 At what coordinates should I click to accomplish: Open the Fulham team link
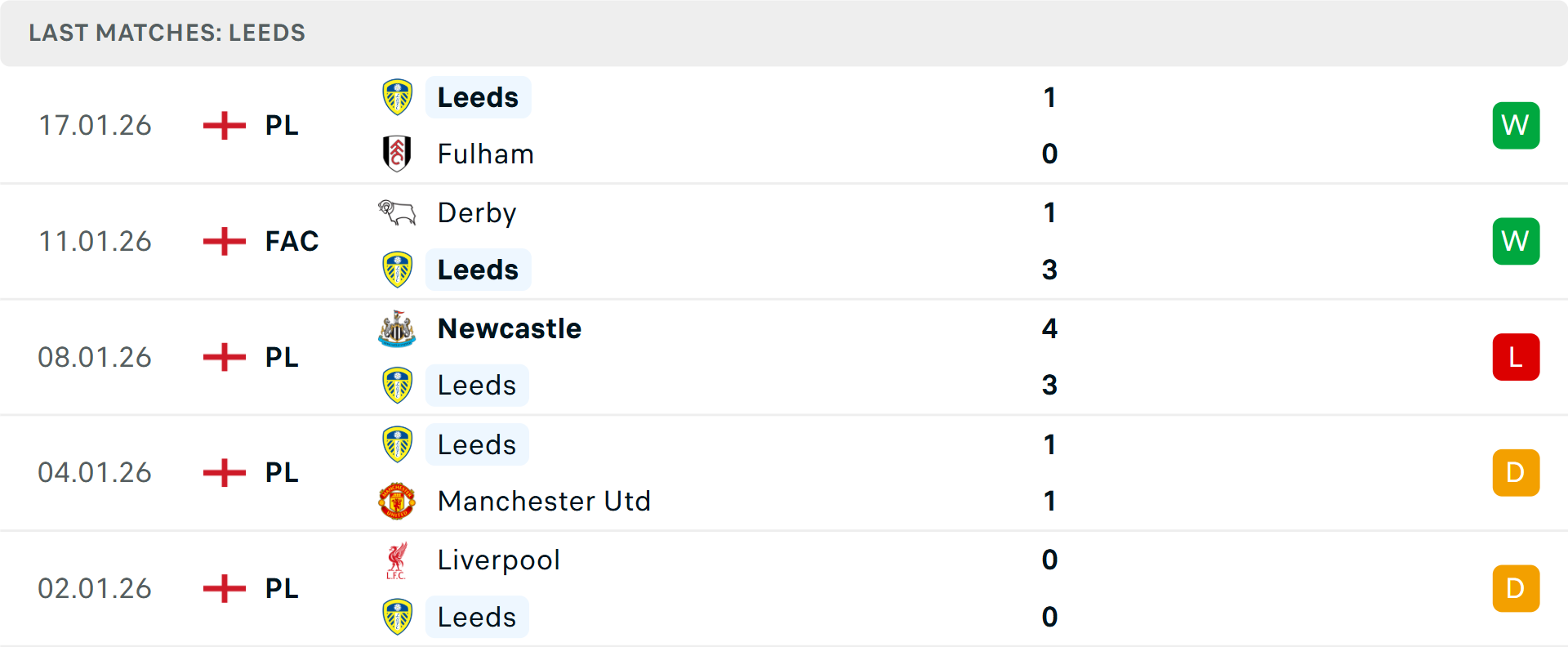pos(485,154)
